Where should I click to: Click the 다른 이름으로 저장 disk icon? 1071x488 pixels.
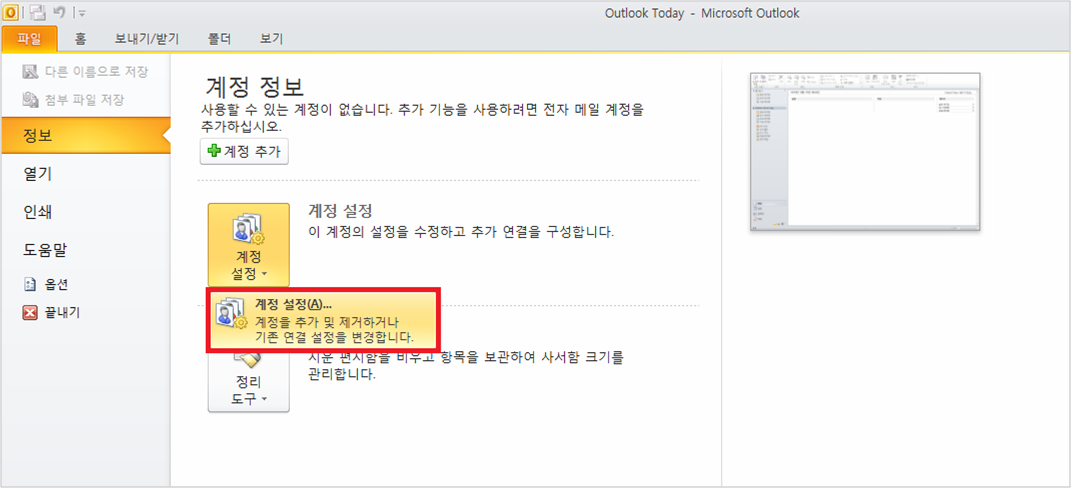coord(30,72)
